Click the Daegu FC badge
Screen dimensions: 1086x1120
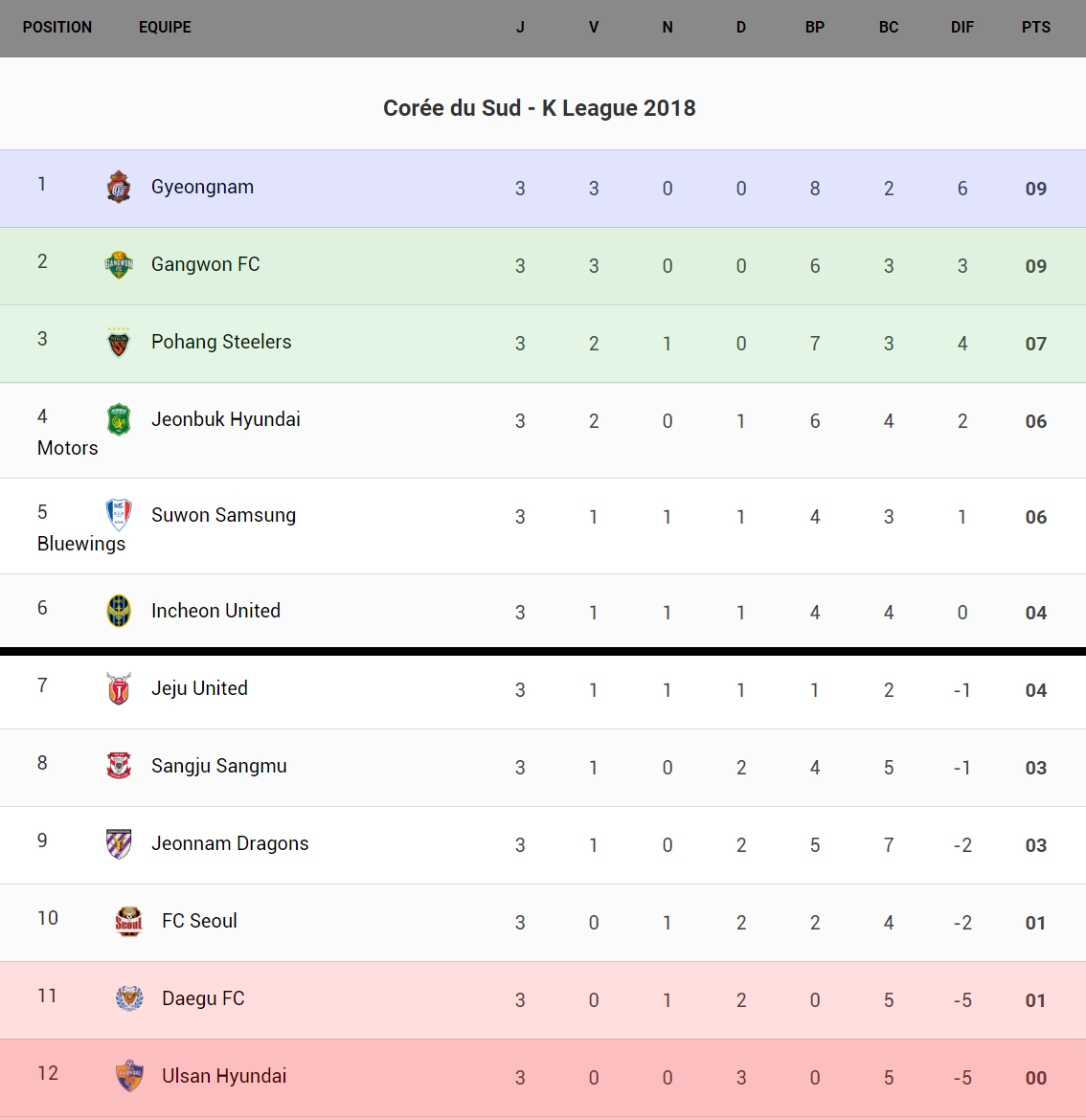pyautogui.click(x=129, y=998)
